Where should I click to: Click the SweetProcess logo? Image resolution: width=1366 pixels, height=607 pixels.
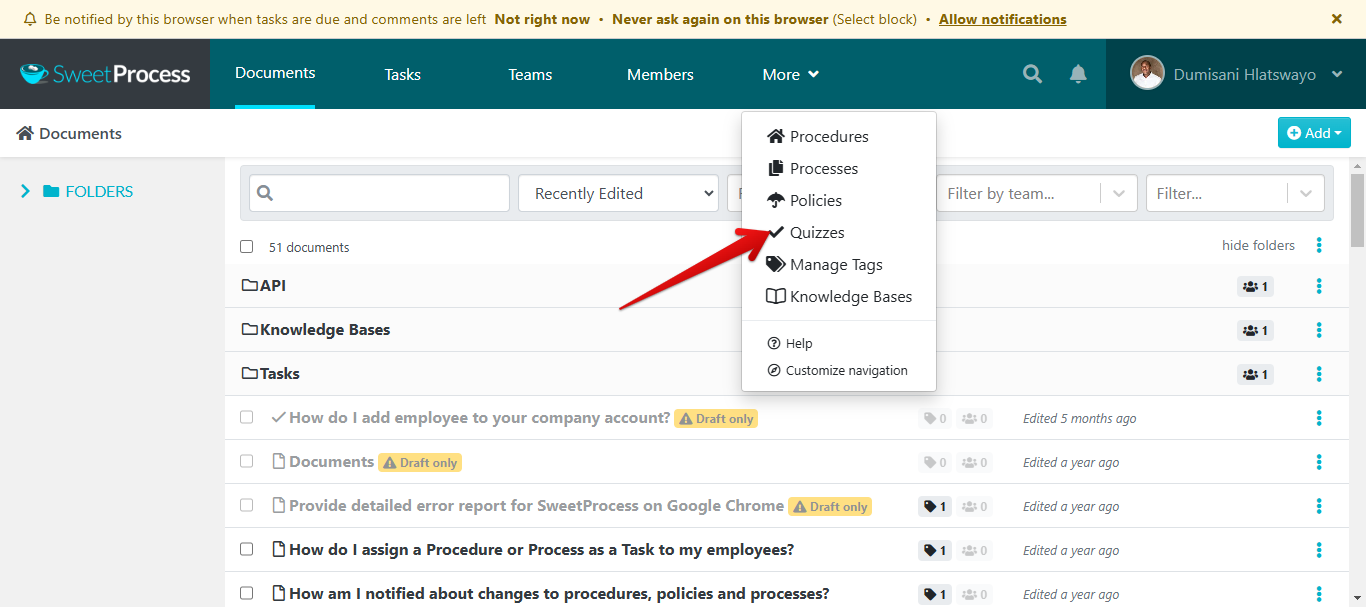(x=105, y=74)
